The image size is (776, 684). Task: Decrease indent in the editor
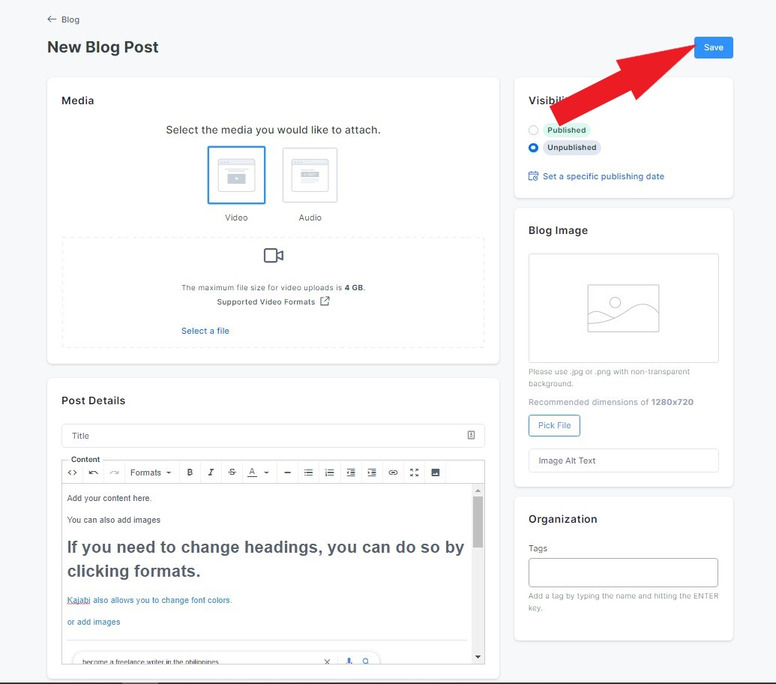tap(351, 473)
